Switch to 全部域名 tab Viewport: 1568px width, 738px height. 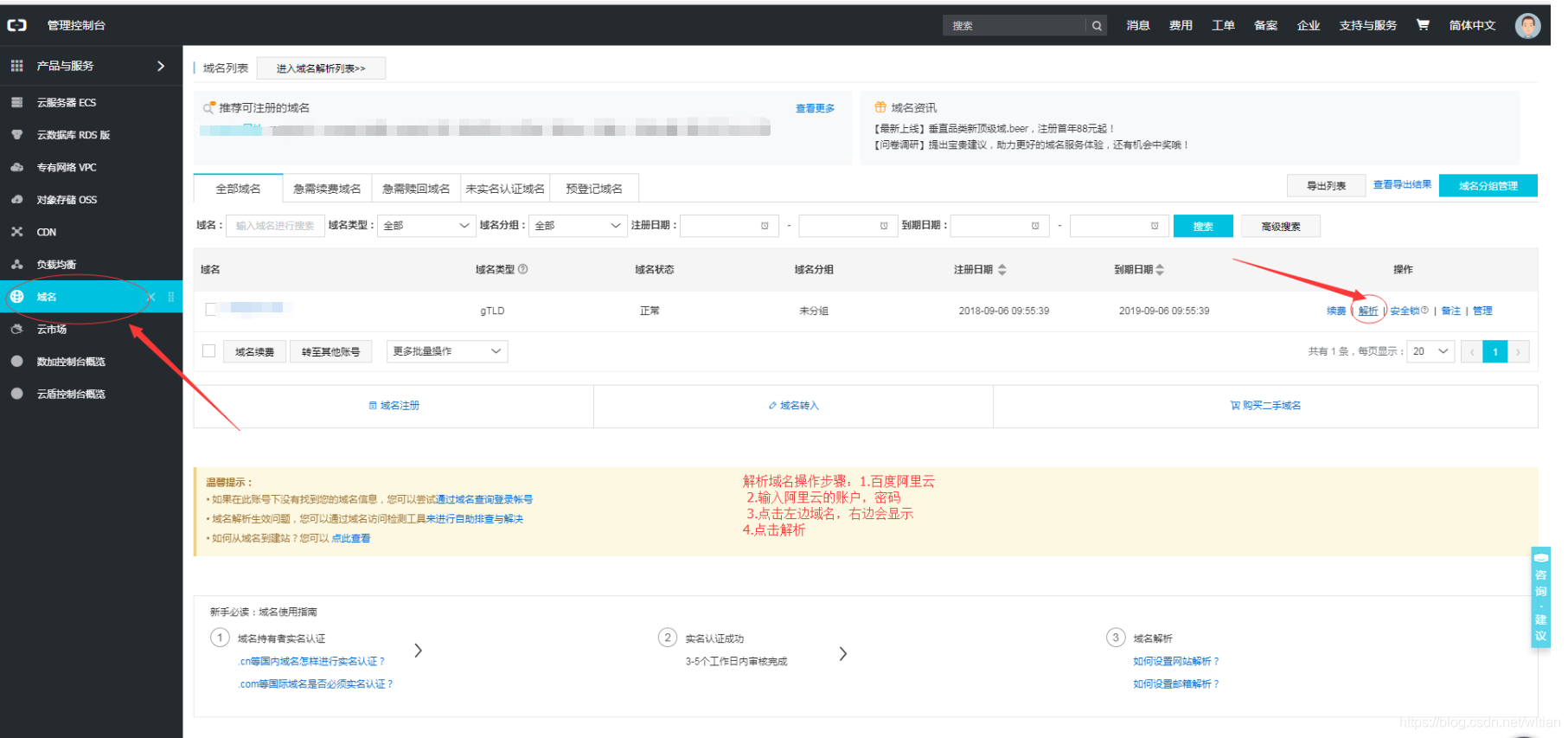point(238,189)
